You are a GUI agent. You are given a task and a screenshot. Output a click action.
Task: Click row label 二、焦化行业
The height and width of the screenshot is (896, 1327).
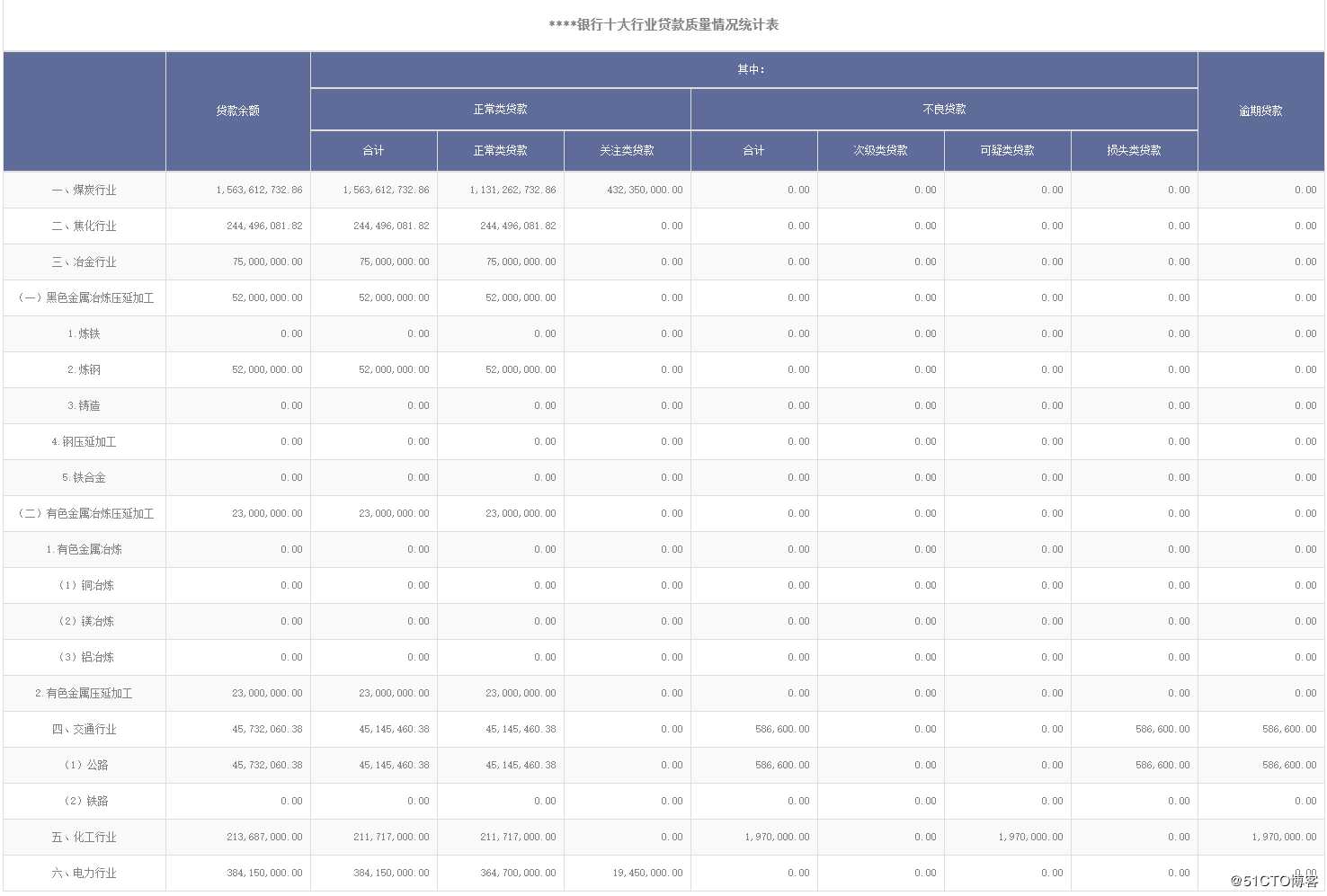click(84, 226)
